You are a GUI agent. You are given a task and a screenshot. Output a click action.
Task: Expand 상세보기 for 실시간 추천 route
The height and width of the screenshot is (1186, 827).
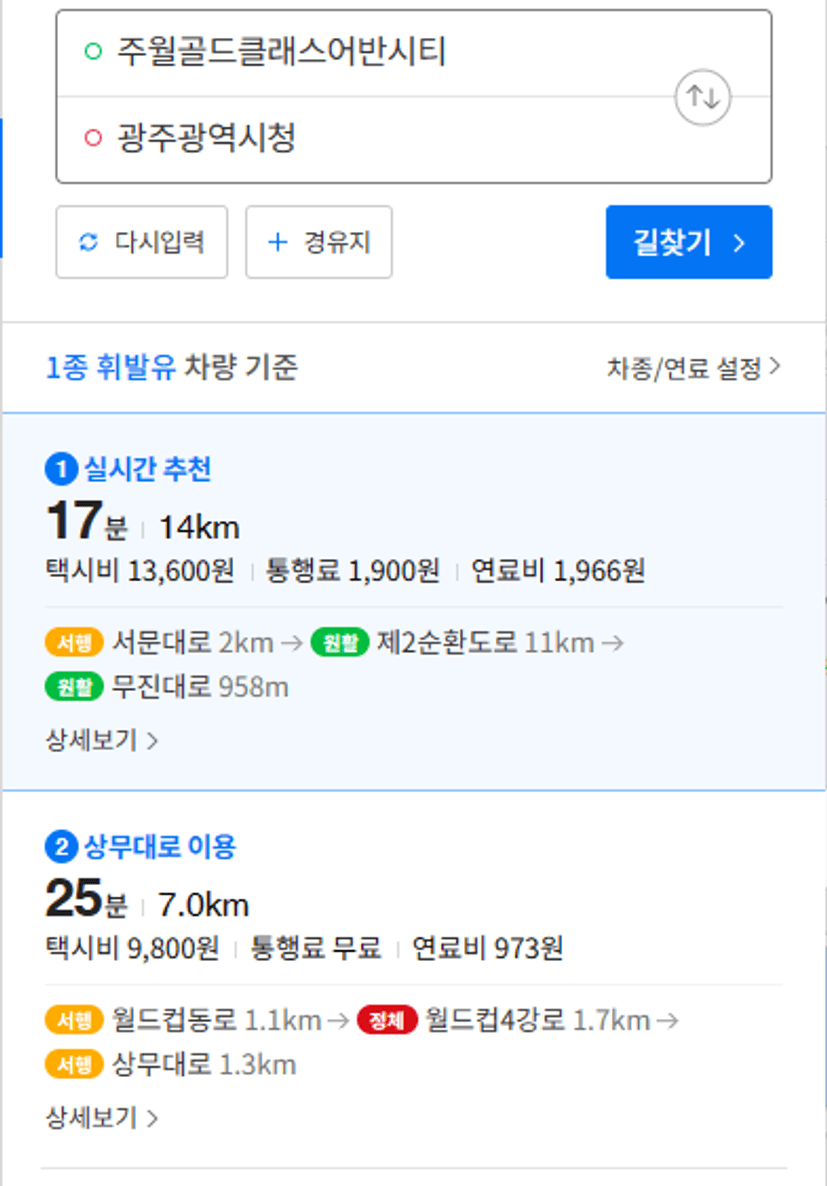[102, 740]
